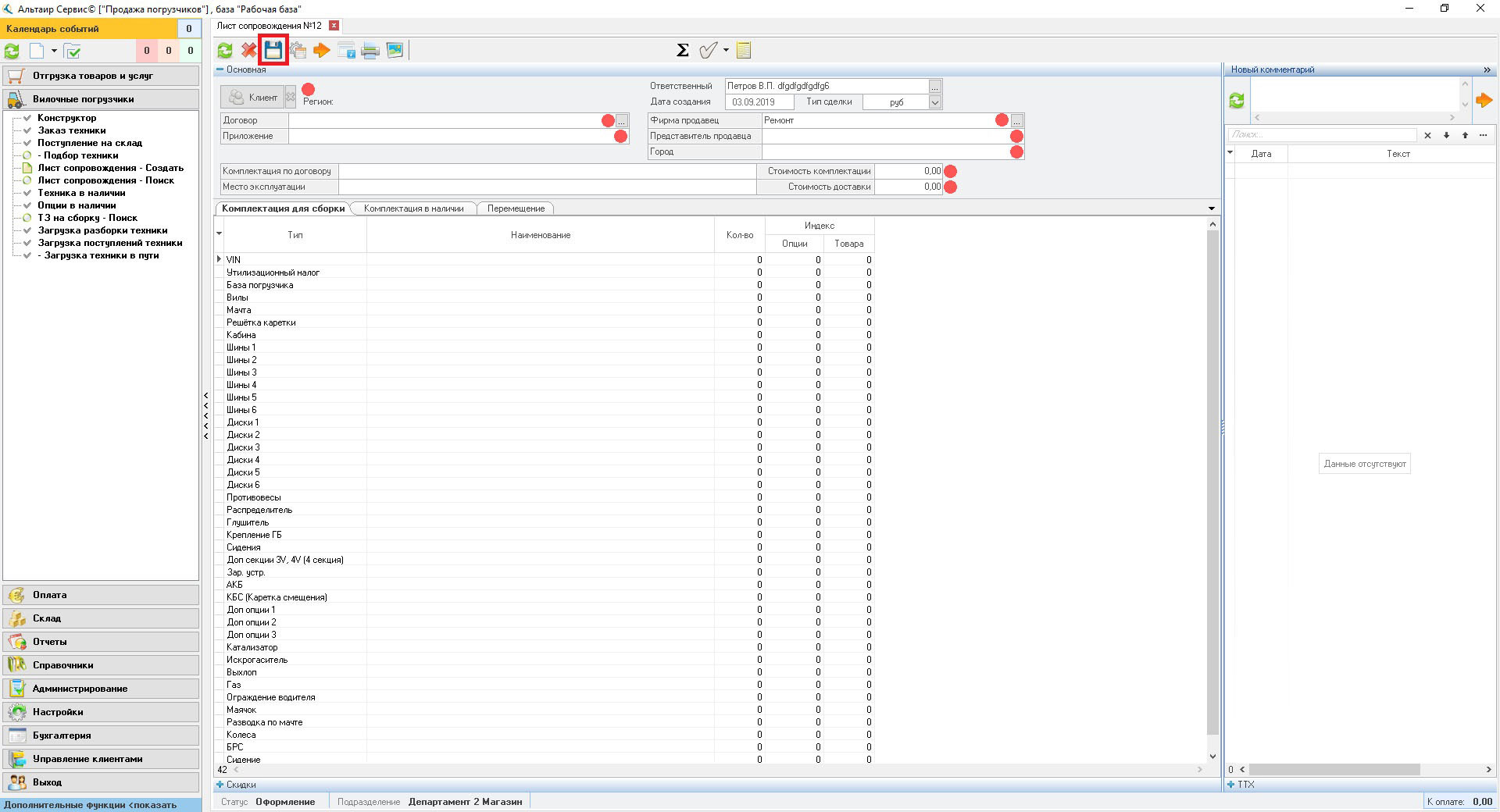Show Дополнительные функции

(x=101, y=805)
